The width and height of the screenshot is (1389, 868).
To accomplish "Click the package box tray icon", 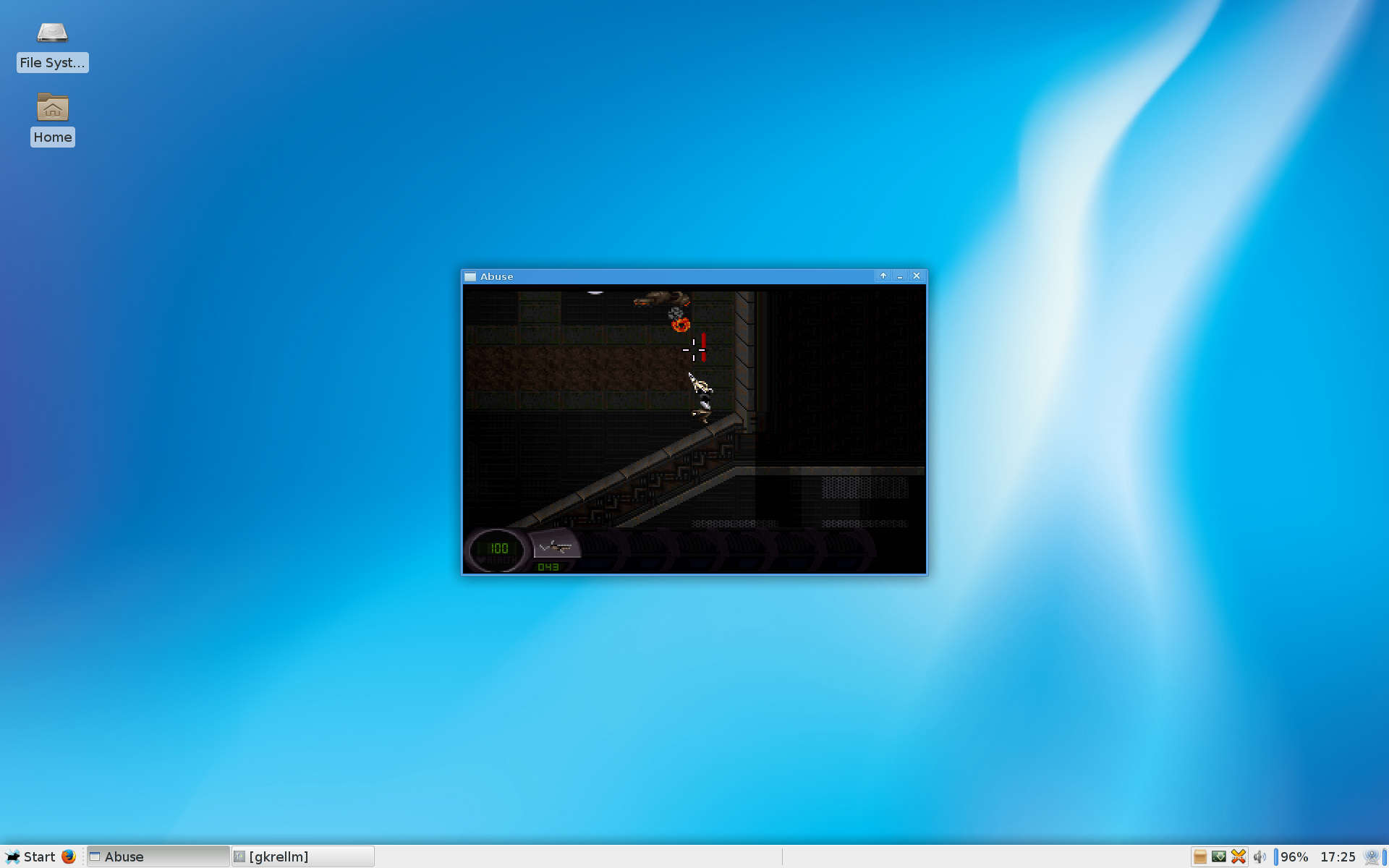I will point(1199,856).
